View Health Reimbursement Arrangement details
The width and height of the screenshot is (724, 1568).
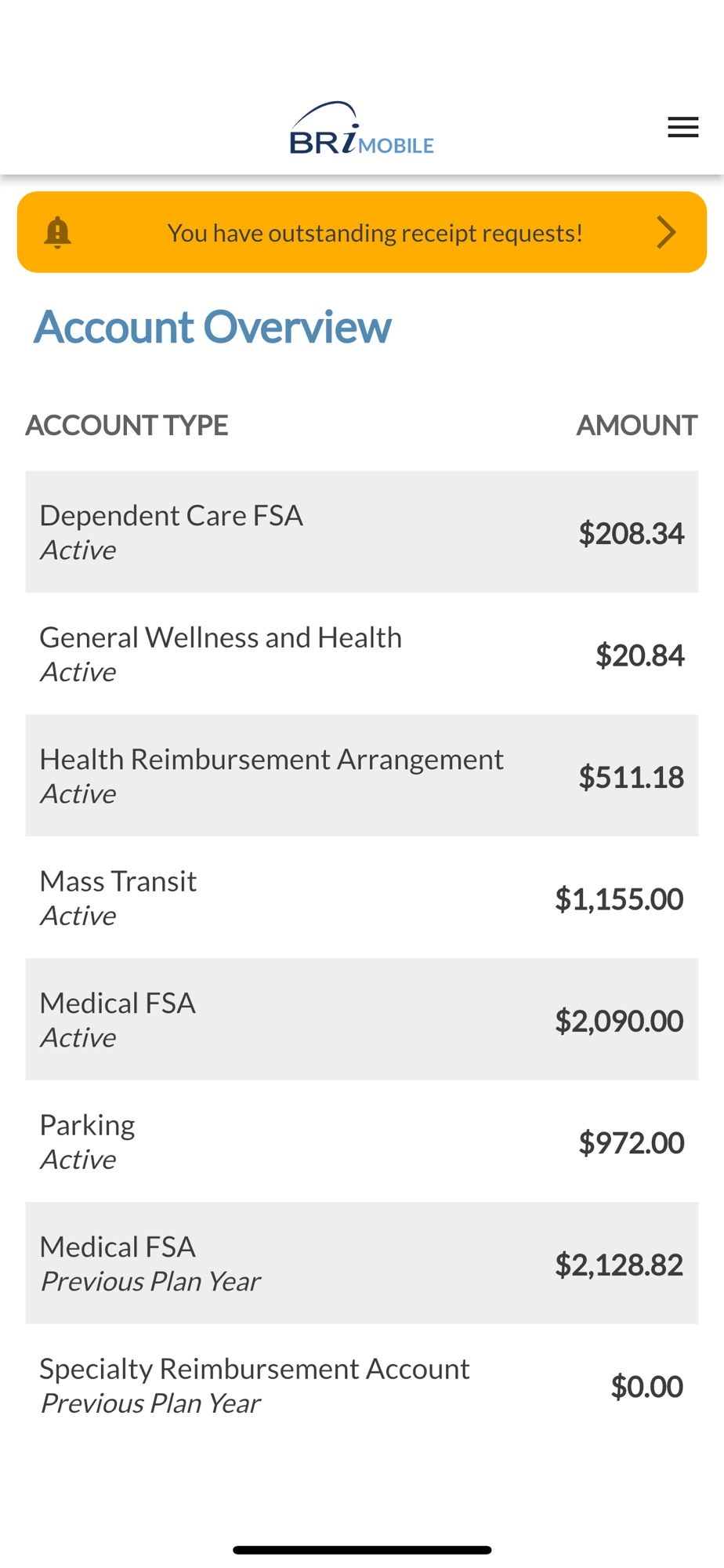pos(362,775)
